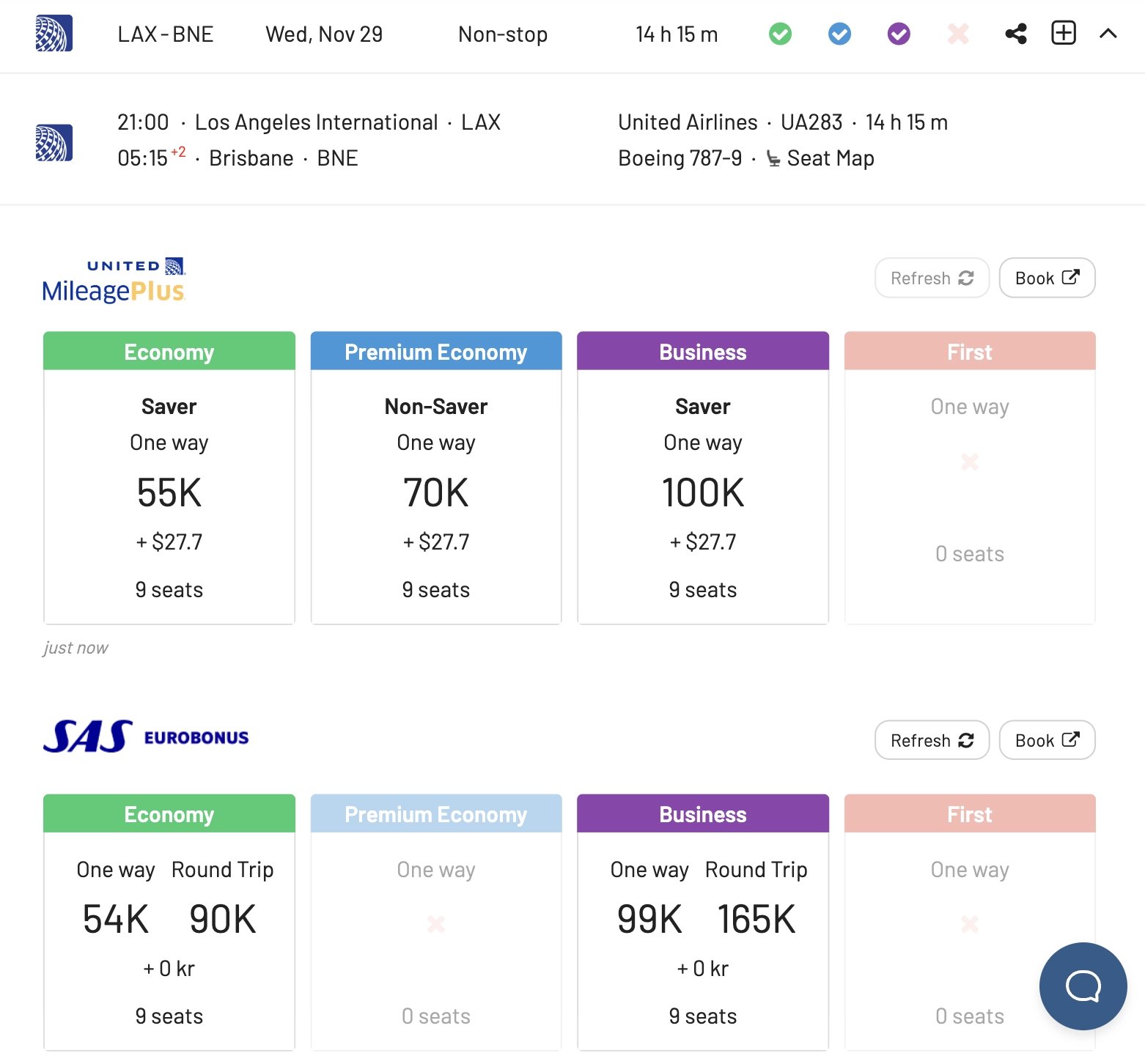The image size is (1145, 1064).
Task: Click the Wed, Nov 29 date
Action: 324,34
